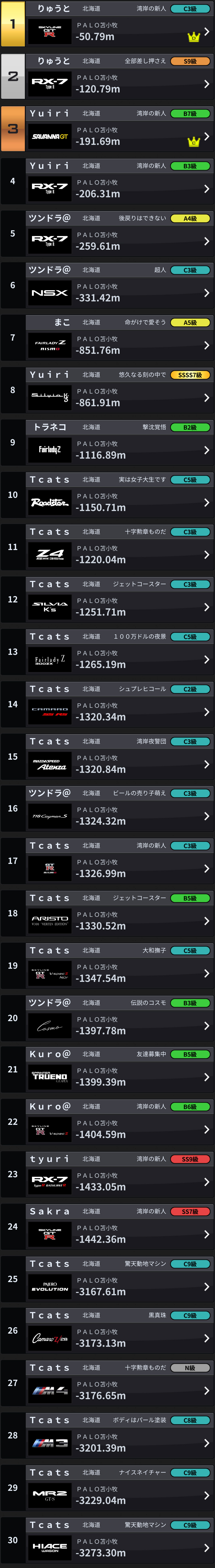Open details arrow for -851.76m record
The image size is (215, 1568).
tap(207, 345)
